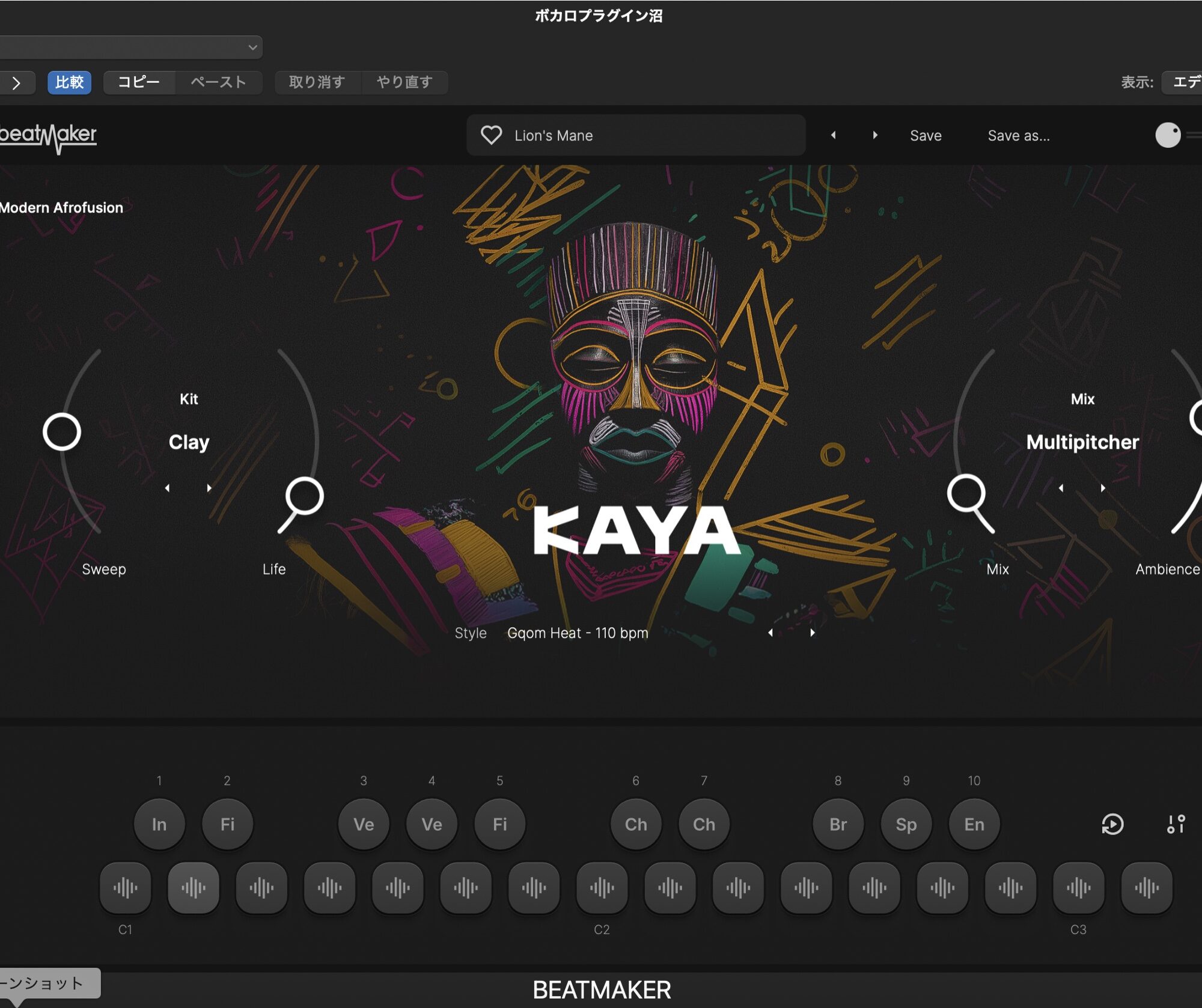
Task: Click the コピー copy button
Action: coord(139,82)
